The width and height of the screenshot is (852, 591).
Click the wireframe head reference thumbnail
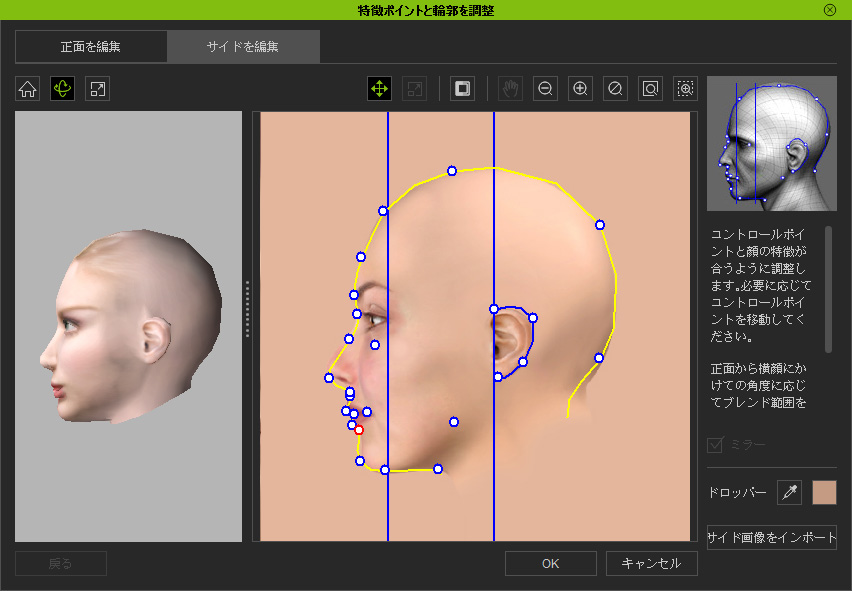click(x=772, y=143)
